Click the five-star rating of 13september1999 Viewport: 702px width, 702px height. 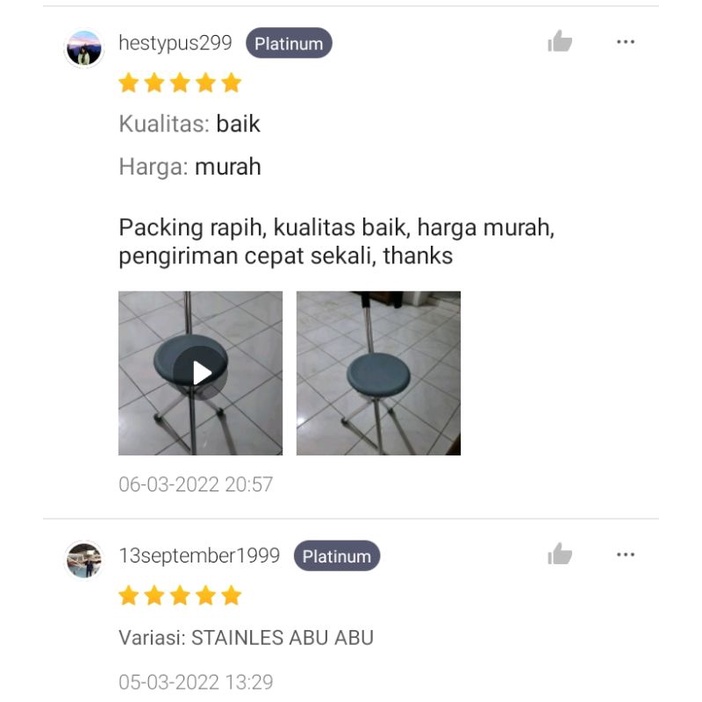pos(180,595)
